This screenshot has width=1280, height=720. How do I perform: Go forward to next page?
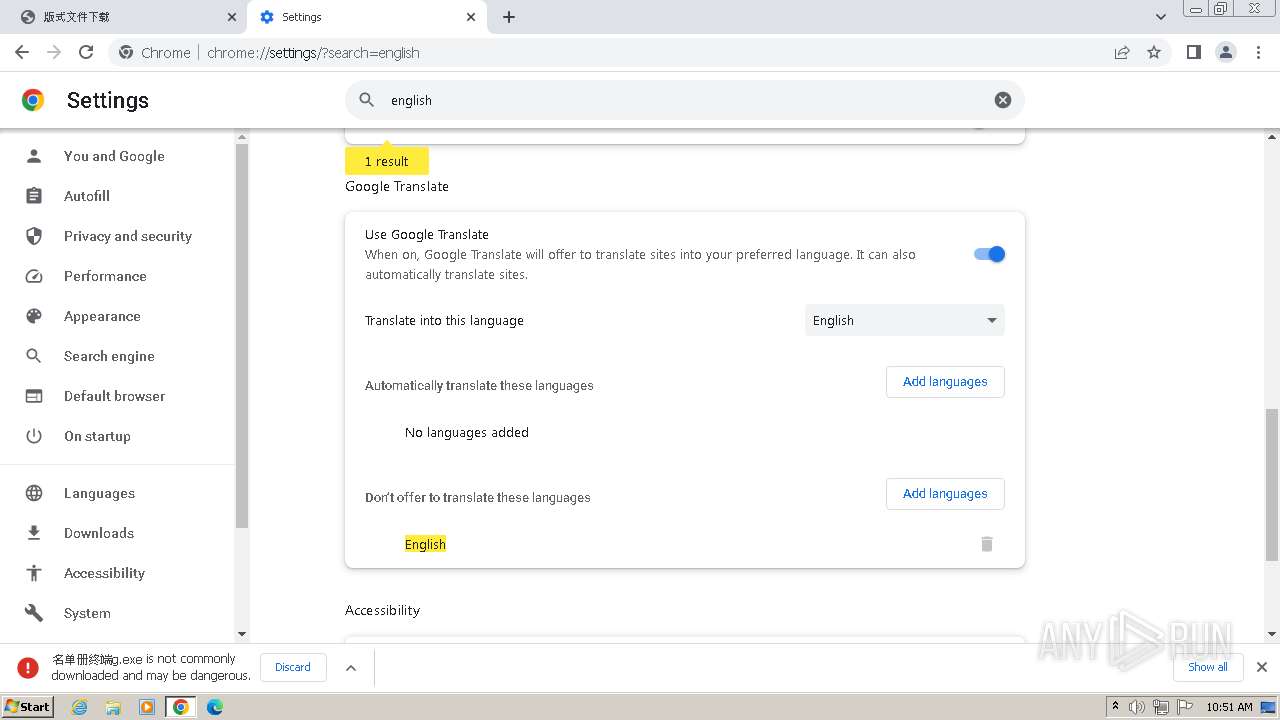tap(54, 52)
